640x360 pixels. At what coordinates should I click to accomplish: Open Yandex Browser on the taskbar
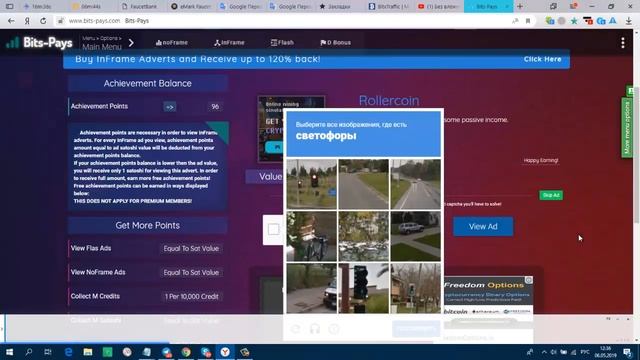coord(225,352)
